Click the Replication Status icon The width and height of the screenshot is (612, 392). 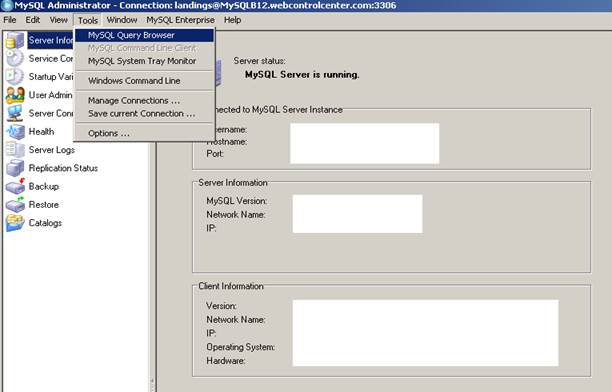[15, 168]
